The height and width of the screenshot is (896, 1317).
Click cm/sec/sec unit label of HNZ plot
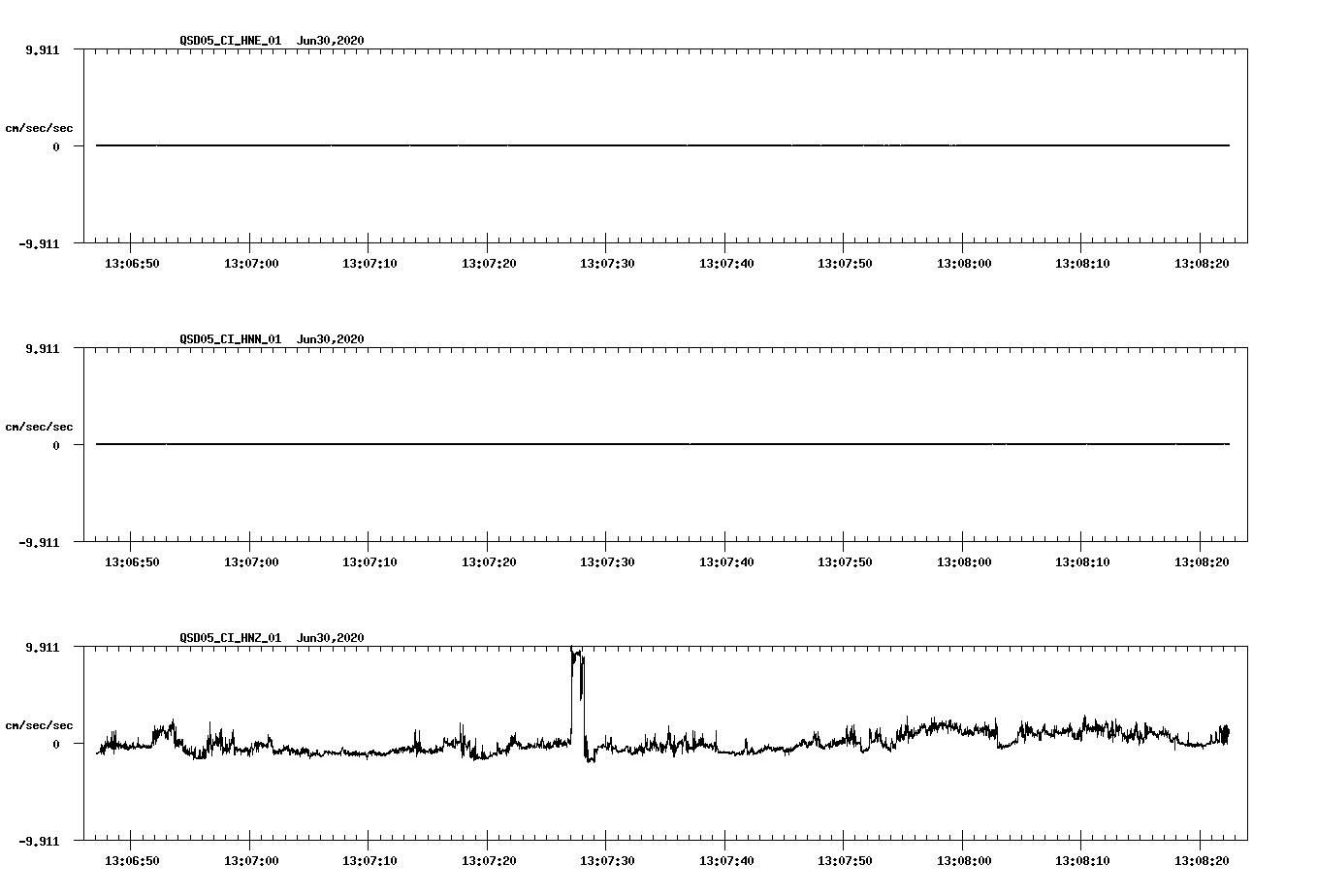pos(39,726)
